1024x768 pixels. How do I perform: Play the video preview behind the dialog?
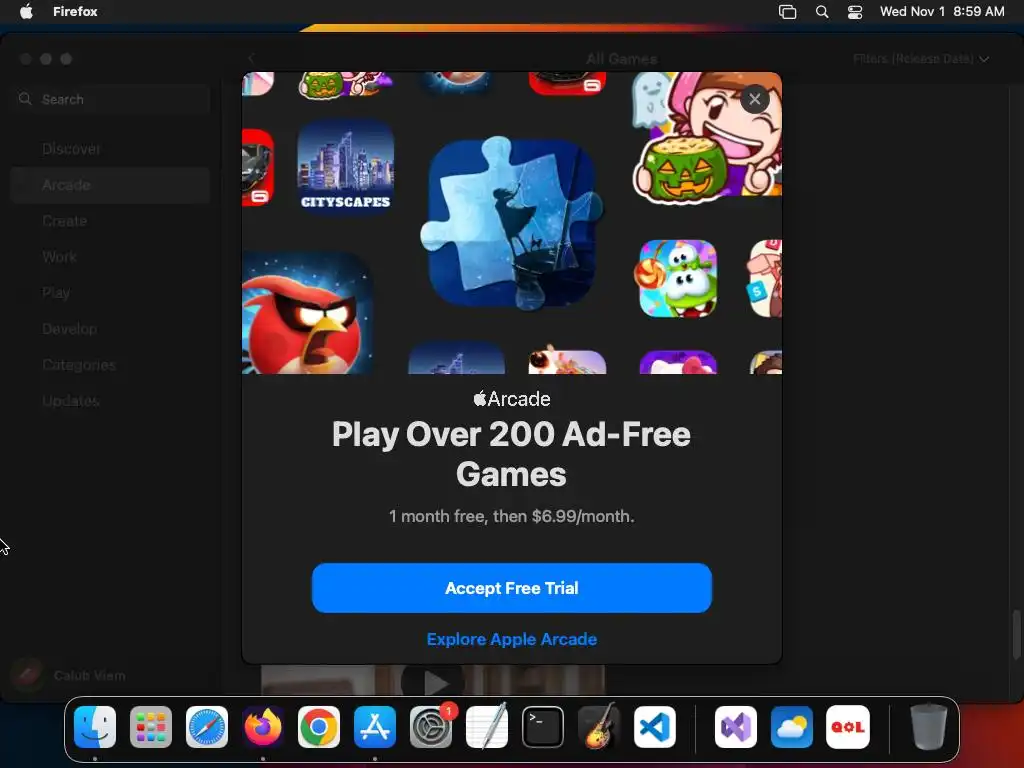432,681
